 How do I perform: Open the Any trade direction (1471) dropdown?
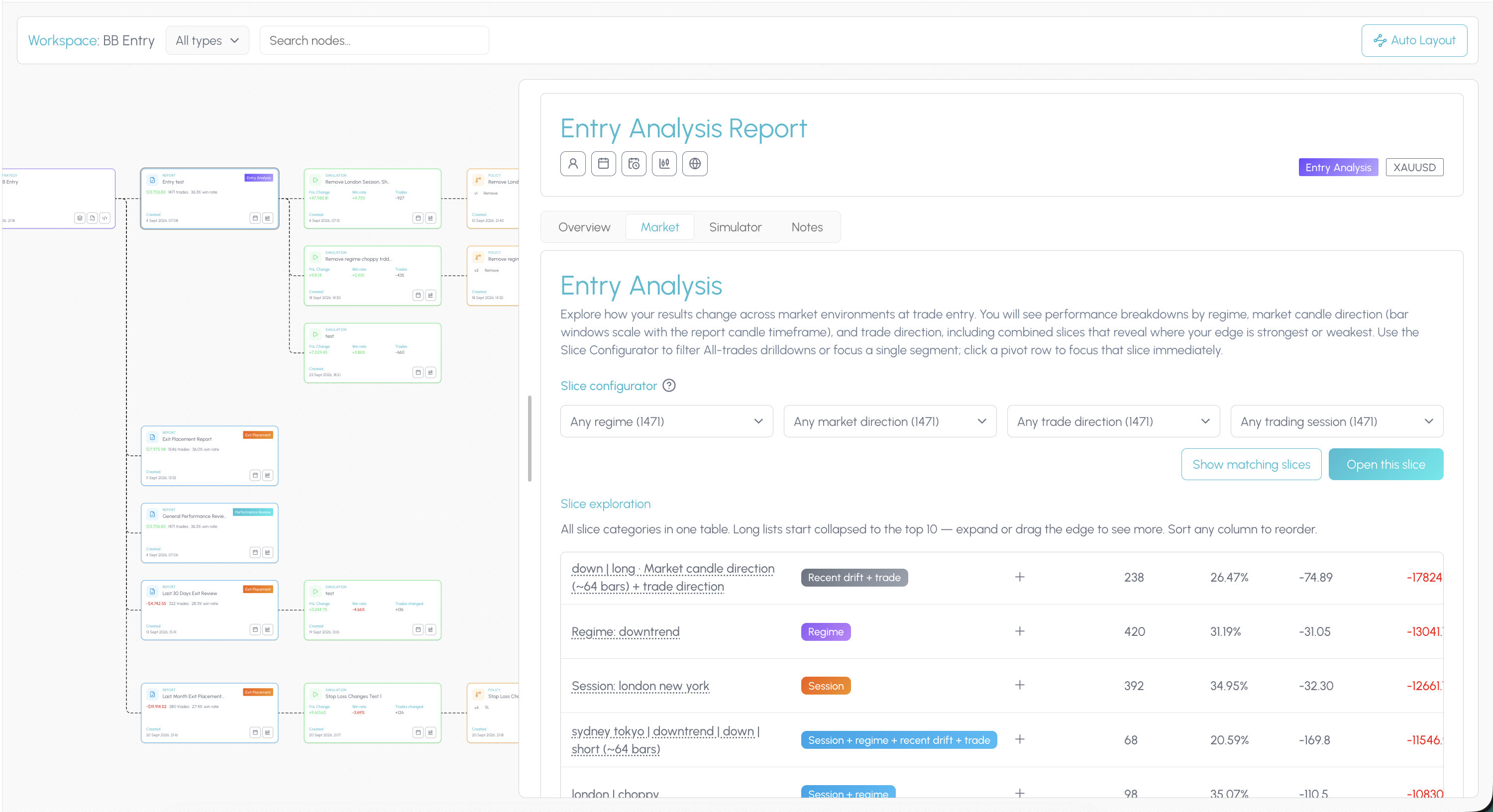[1113, 421]
